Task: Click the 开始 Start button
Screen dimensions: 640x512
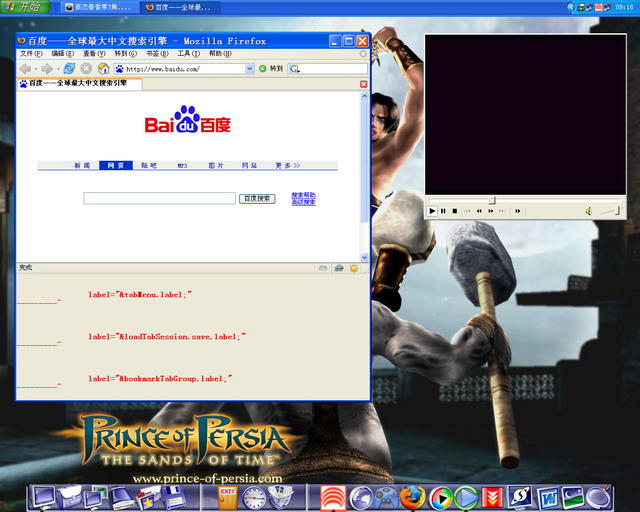Action: click(x=24, y=7)
